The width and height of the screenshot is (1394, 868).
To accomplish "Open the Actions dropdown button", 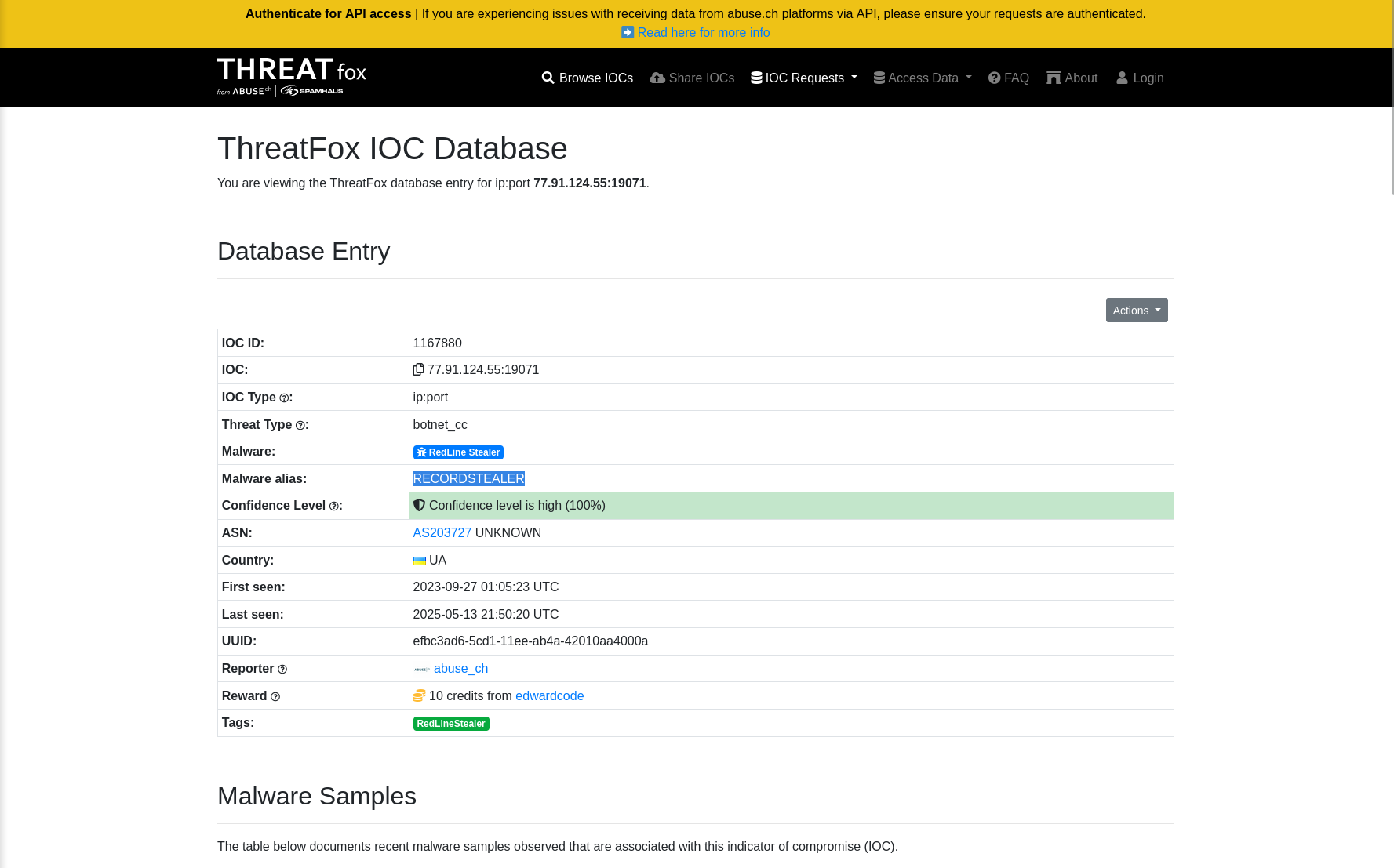I will (1137, 310).
